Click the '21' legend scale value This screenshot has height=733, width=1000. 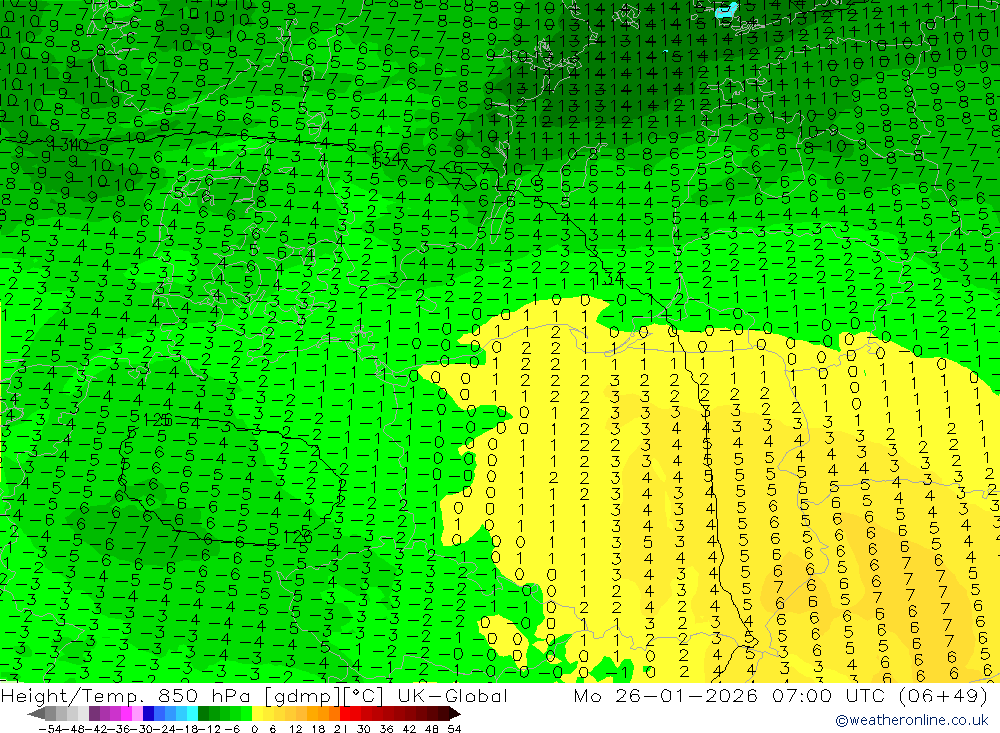pyautogui.click(x=341, y=729)
